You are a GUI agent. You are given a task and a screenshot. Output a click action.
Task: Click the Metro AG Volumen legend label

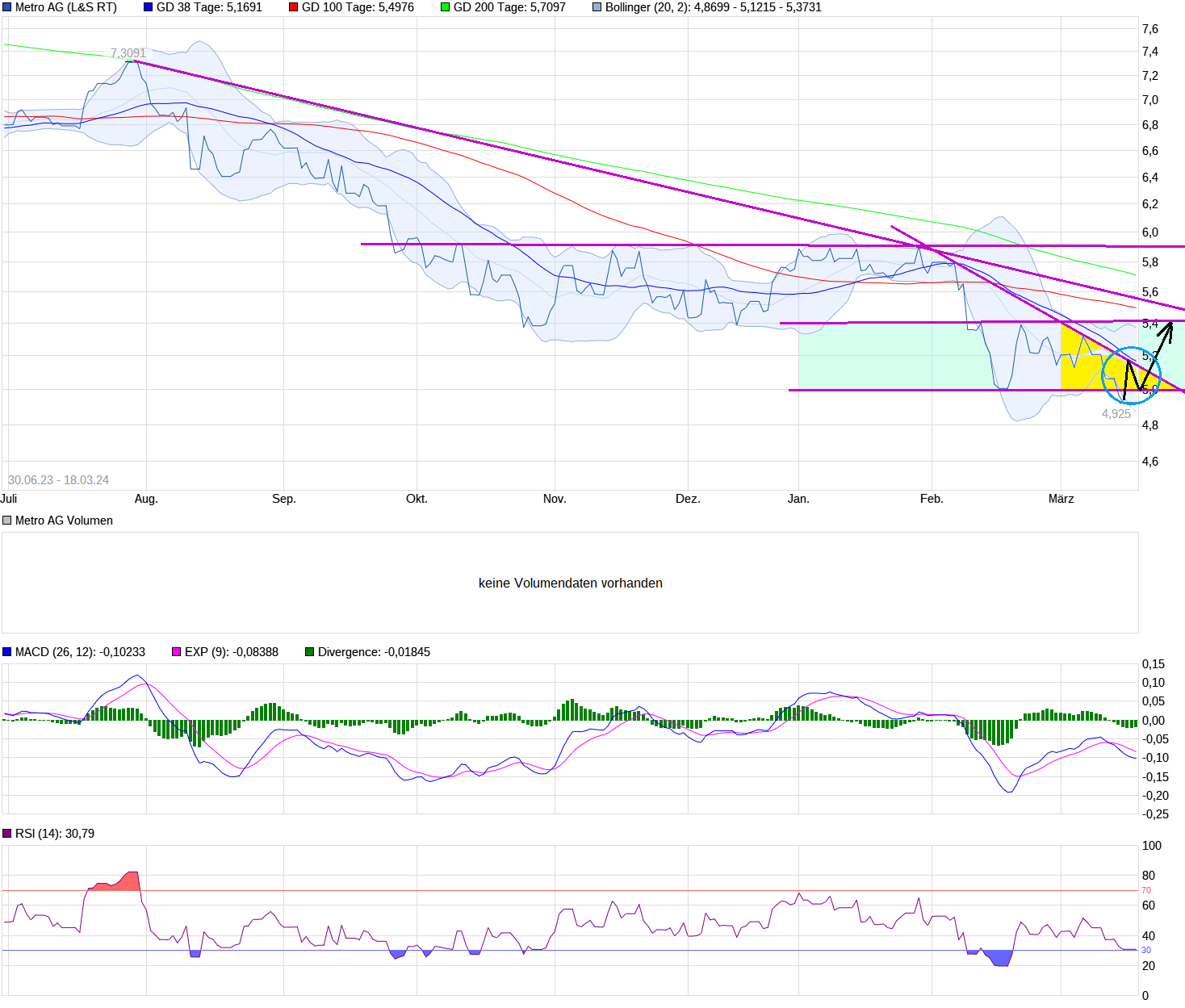point(64,521)
